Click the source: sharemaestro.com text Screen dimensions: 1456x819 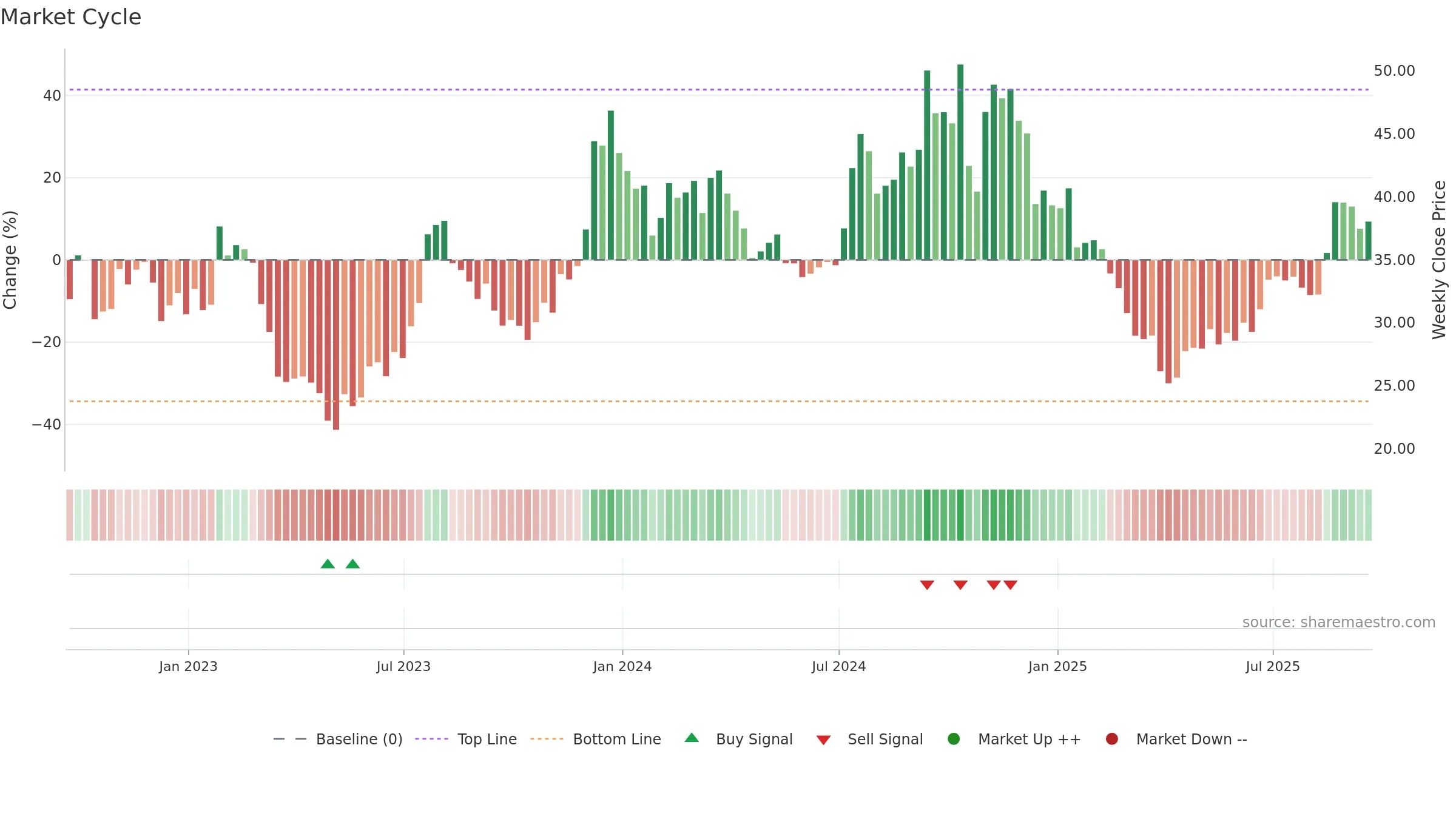click(x=1339, y=622)
